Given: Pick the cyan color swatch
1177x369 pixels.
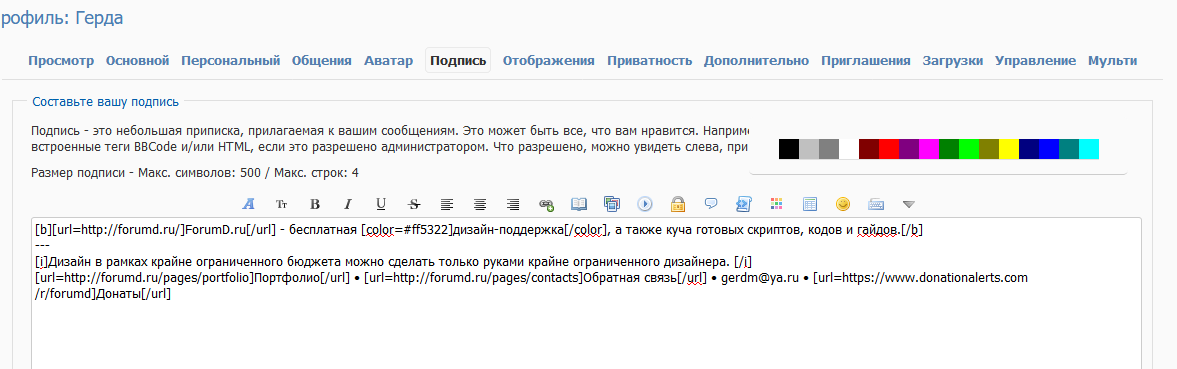Looking at the screenshot, I should 1089,148.
